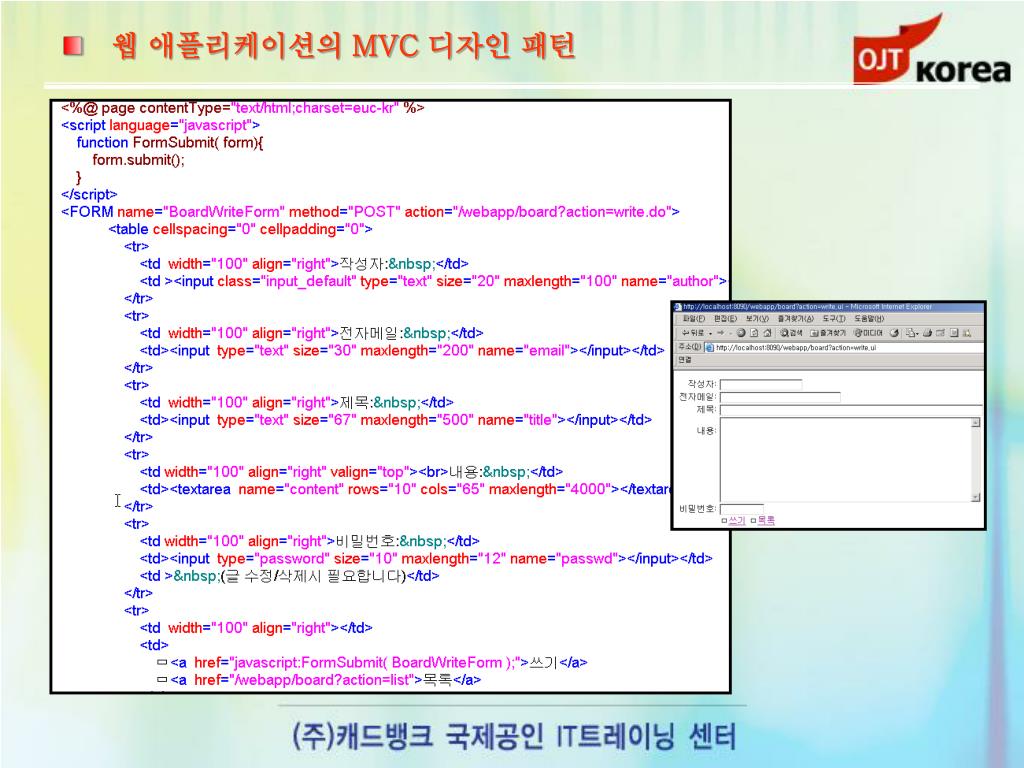Open the 도구(T) menu
The width and height of the screenshot is (1024, 768).
click(834, 319)
